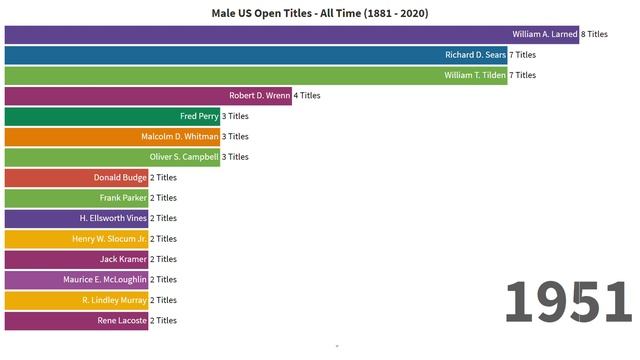
Task: Click the R. Lindley Murray bar
Action: pyautogui.click(x=76, y=300)
